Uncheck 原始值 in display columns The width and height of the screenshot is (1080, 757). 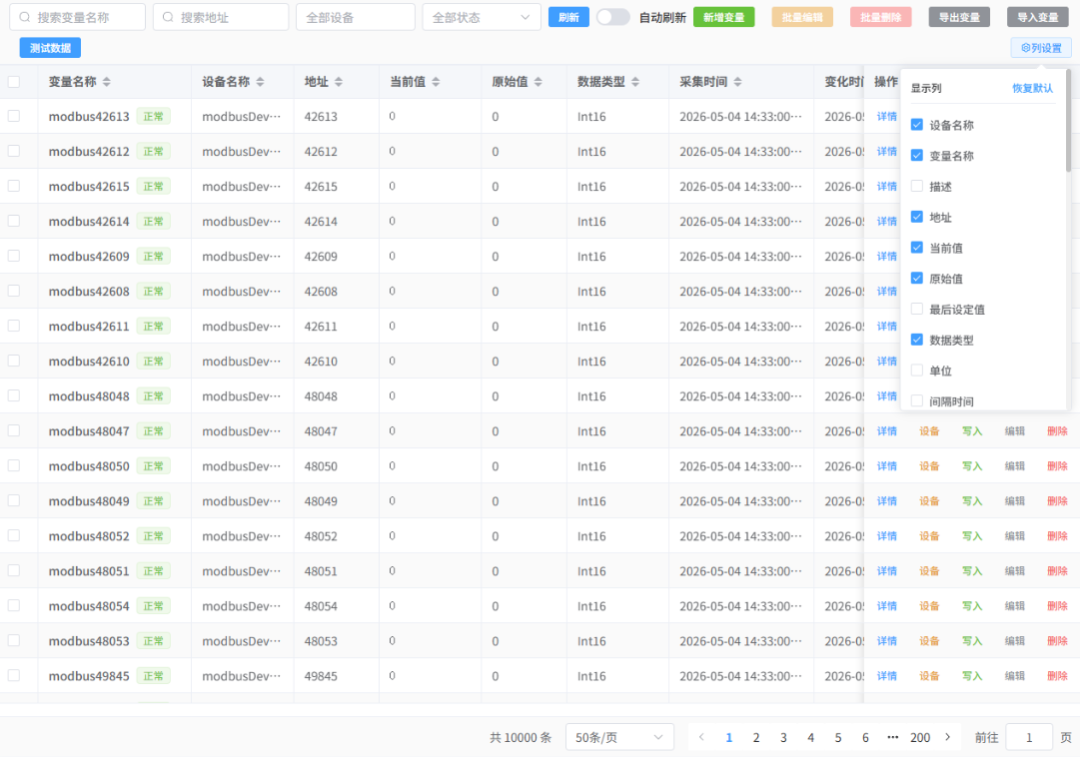pos(917,278)
